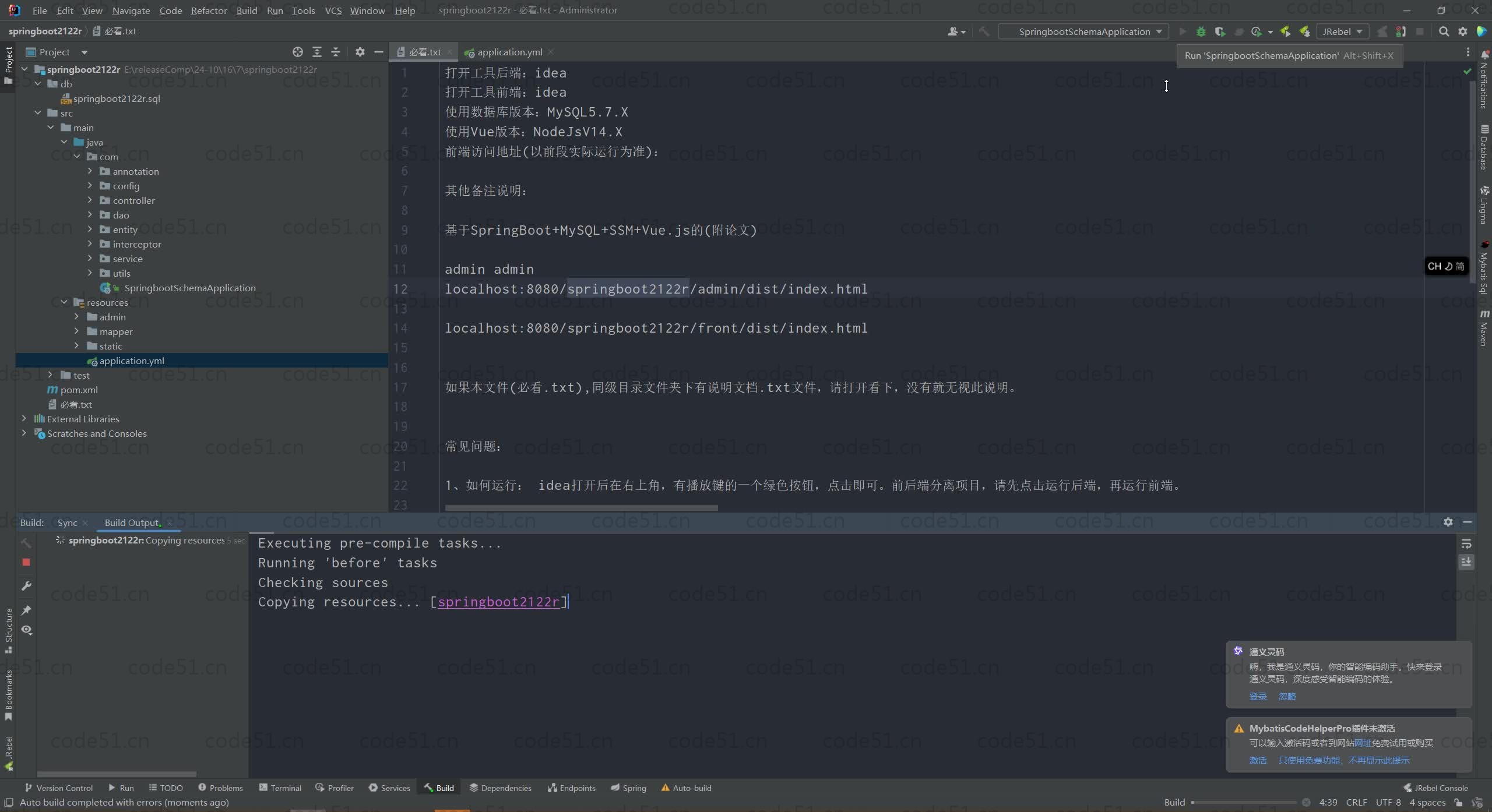
Task: Click the build progress bar in status bar
Action: pyautogui.click(x=1244, y=803)
